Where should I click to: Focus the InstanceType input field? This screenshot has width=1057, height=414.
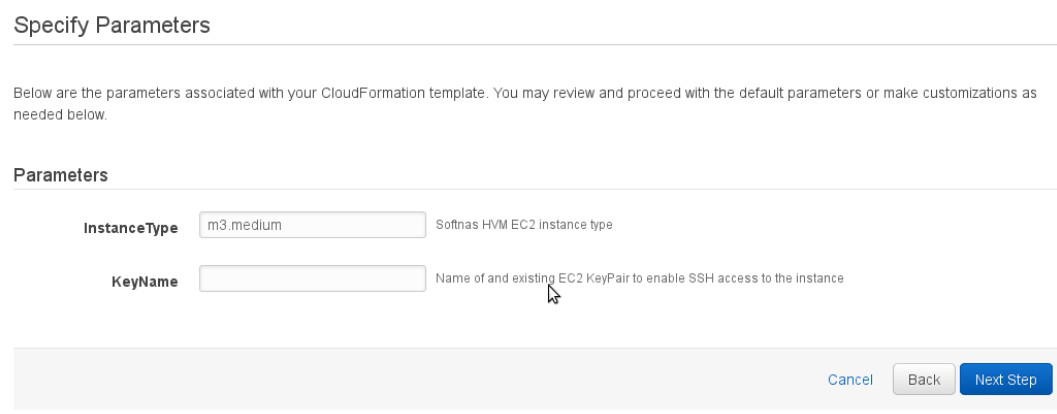[x=312, y=225]
